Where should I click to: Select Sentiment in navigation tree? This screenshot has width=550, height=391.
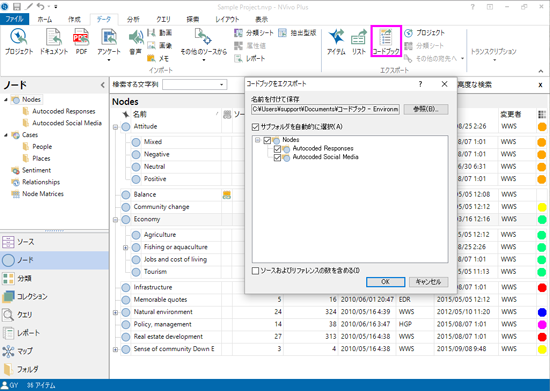tap(36, 170)
